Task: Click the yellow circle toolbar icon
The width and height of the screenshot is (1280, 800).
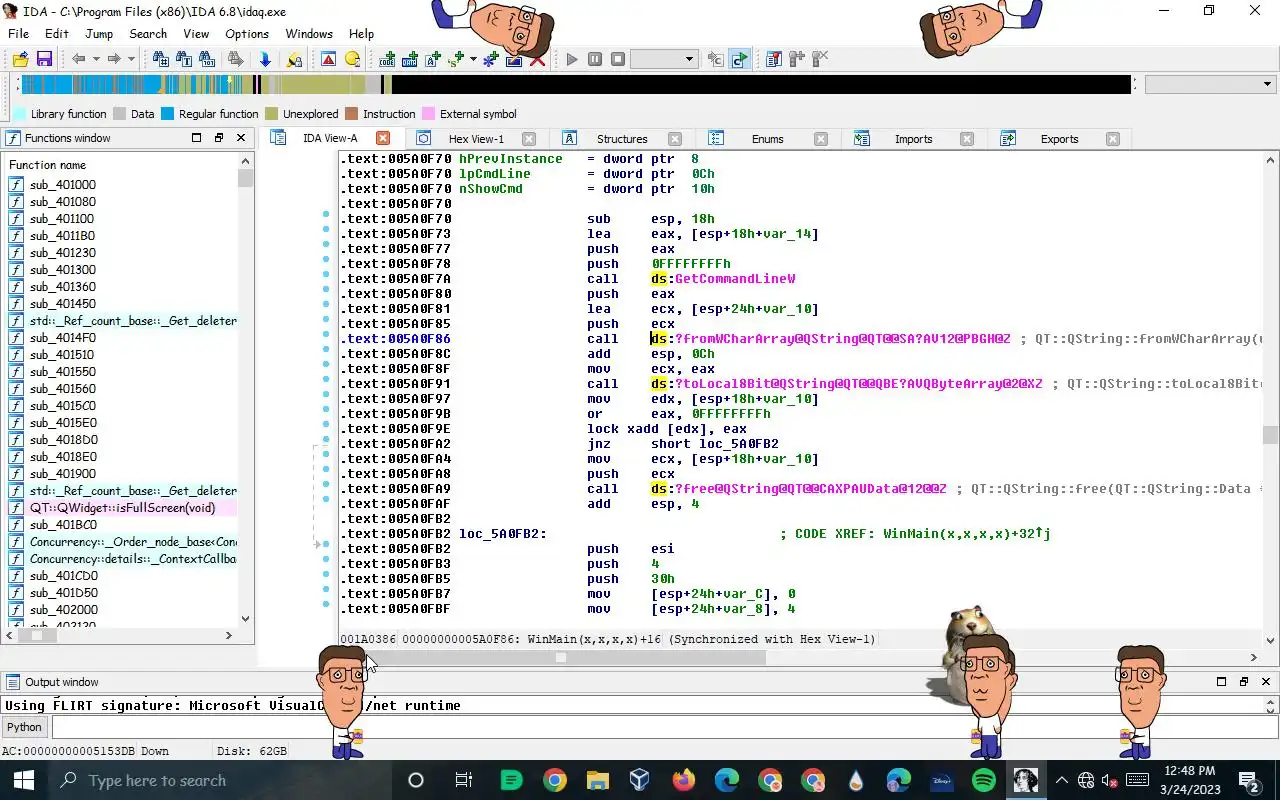Action: [352, 59]
